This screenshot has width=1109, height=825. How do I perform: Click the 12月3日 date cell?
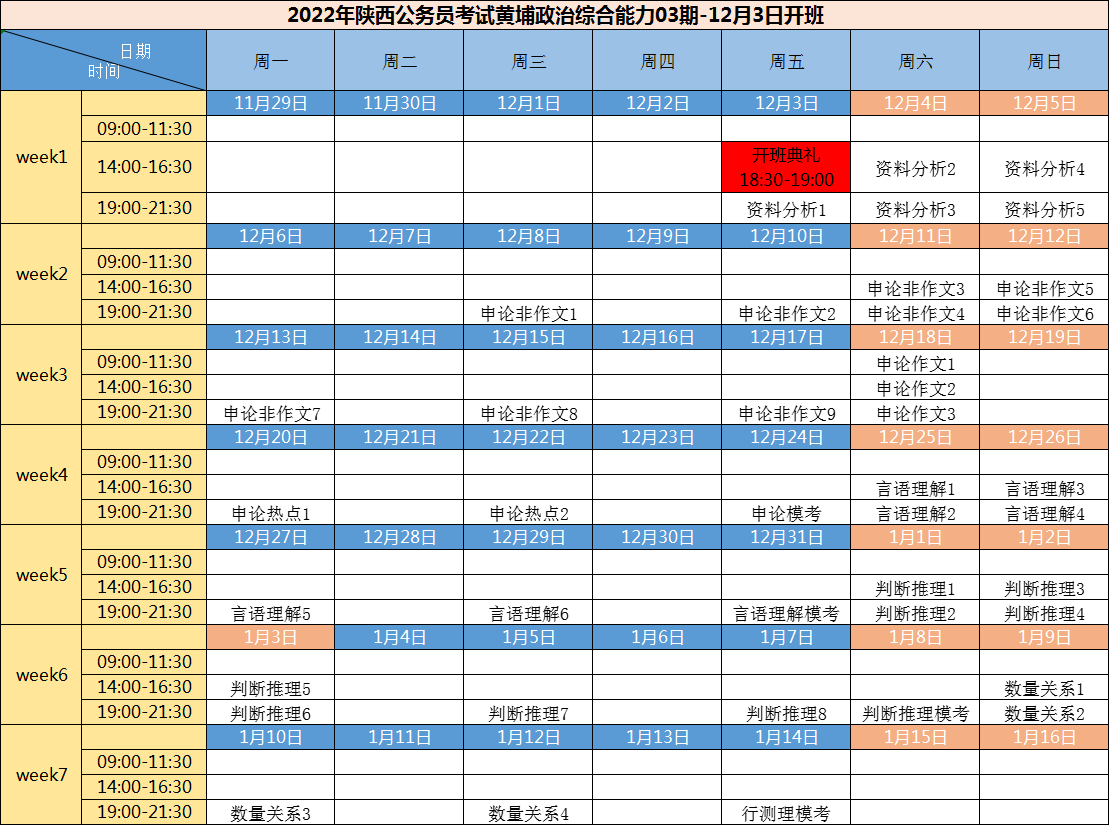tap(786, 103)
